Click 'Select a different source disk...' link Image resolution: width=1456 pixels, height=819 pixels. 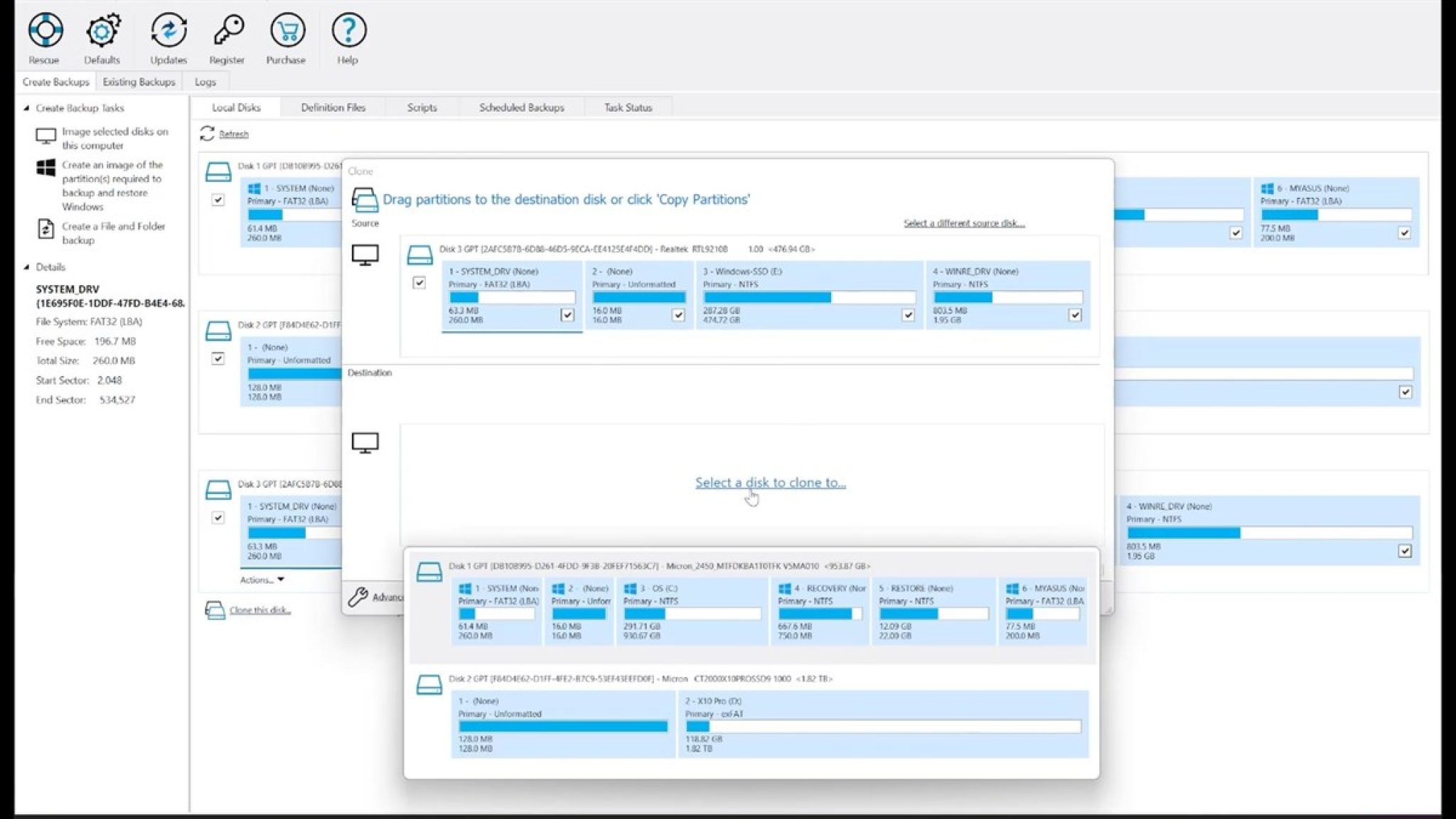pyautogui.click(x=963, y=223)
